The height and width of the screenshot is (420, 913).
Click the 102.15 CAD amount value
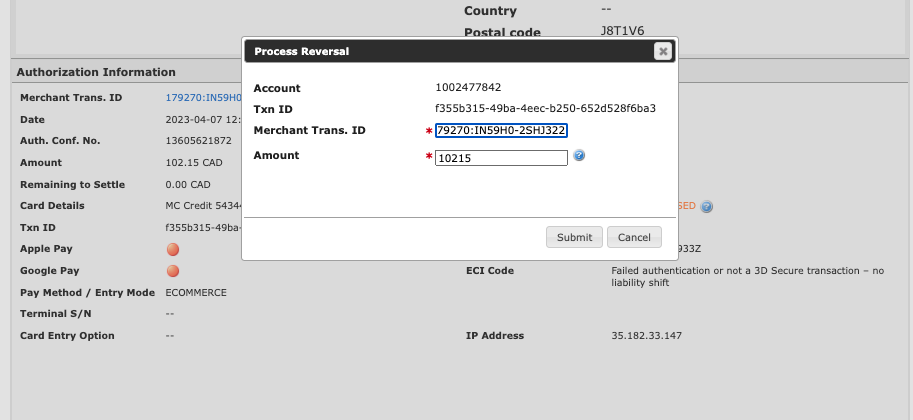[x=194, y=163]
